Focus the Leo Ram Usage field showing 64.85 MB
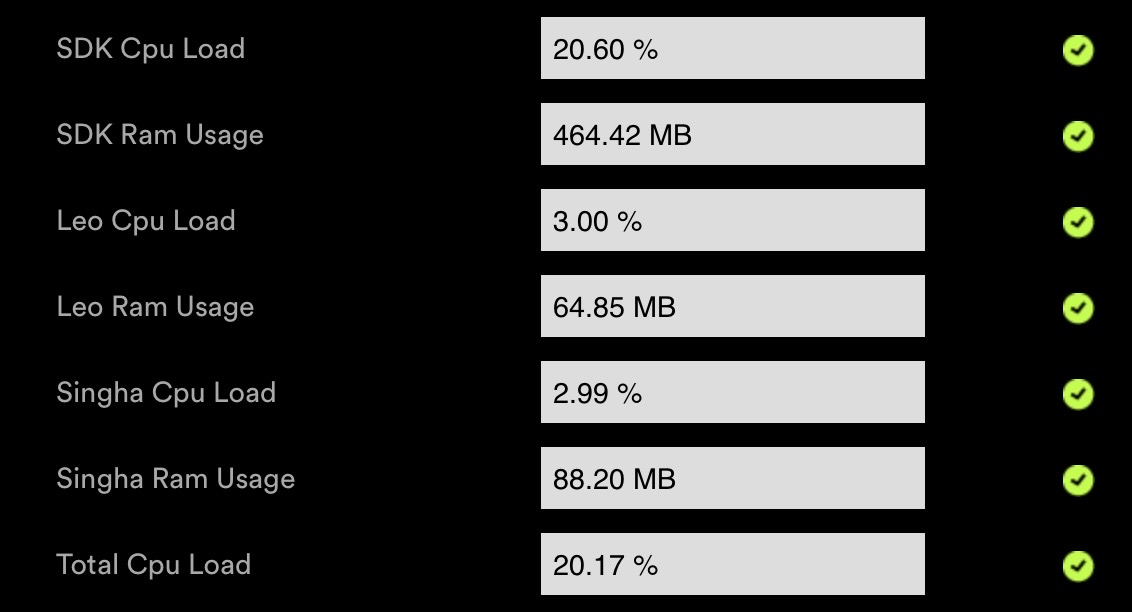The width and height of the screenshot is (1132, 612). (x=732, y=306)
